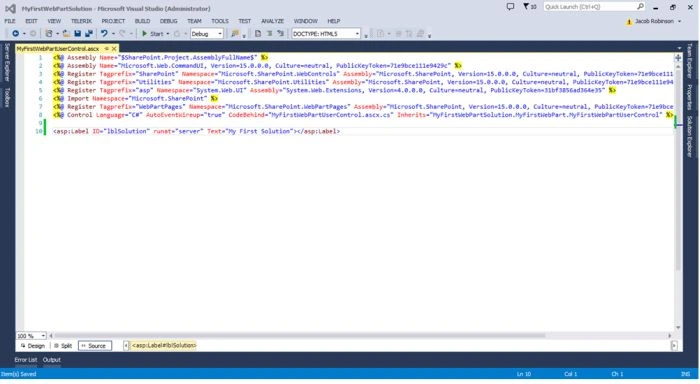Screen dimensions: 700x384
Task: Open the DOCTYPE: HTML5 dropdown
Action: pyautogui.click(x=326, y=33)
